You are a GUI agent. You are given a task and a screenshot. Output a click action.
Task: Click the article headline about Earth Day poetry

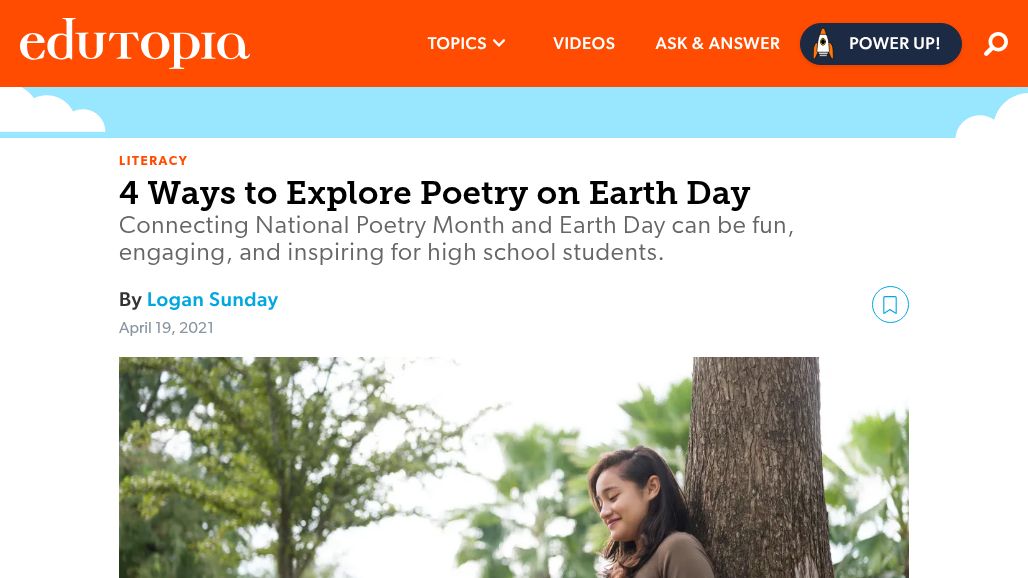[434, 192]
